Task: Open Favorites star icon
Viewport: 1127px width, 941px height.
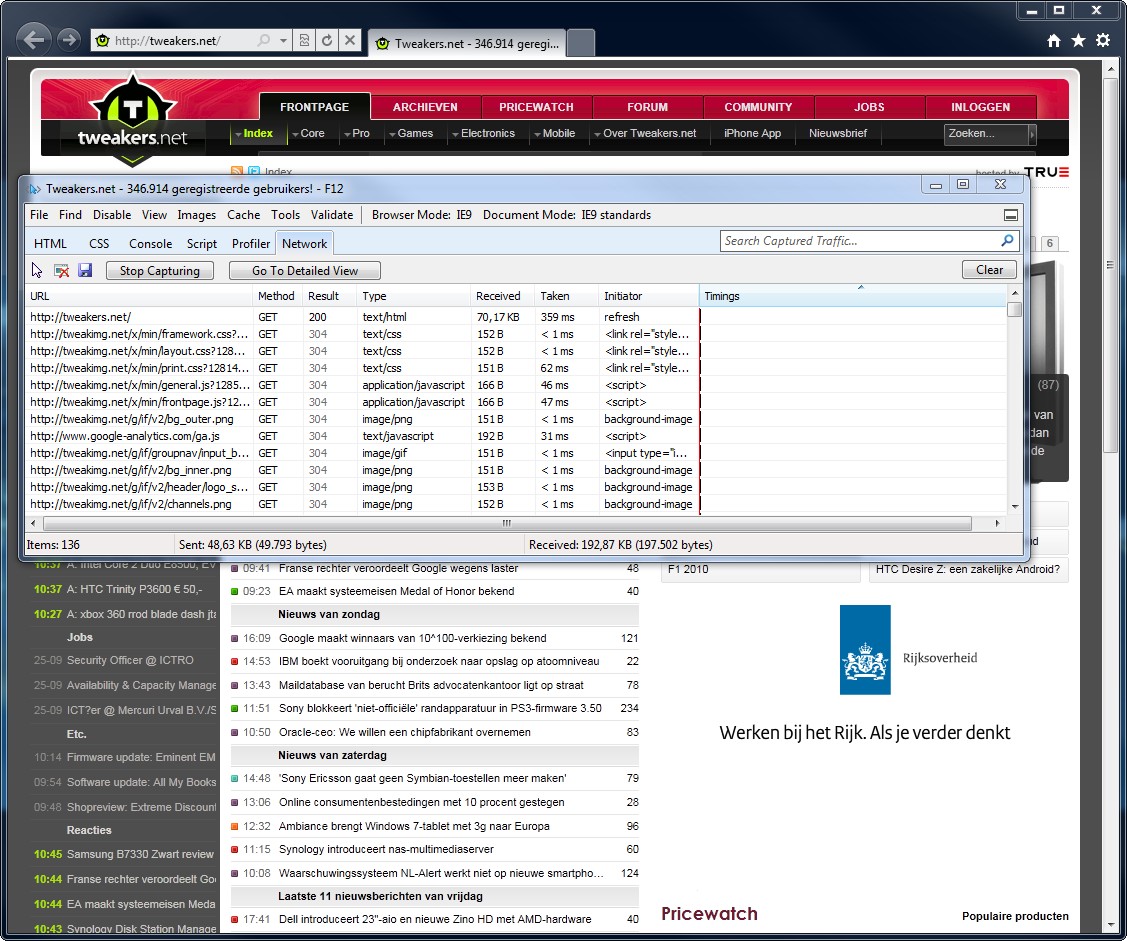Action: (x=1078, y=40)
